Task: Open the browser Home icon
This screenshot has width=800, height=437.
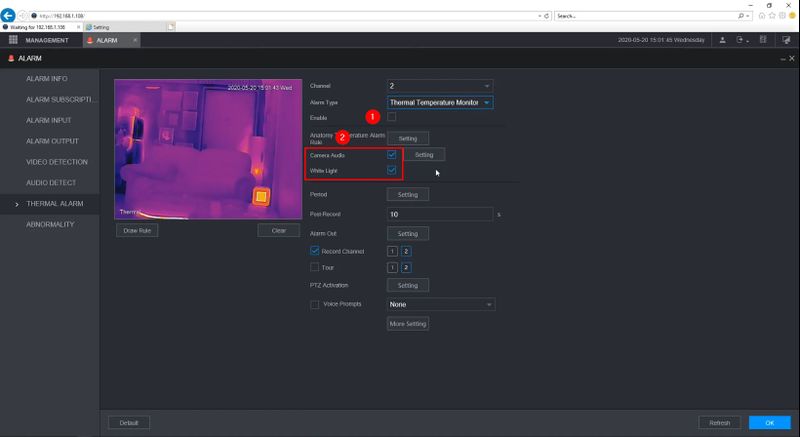Action: click(x=762, y=16)
